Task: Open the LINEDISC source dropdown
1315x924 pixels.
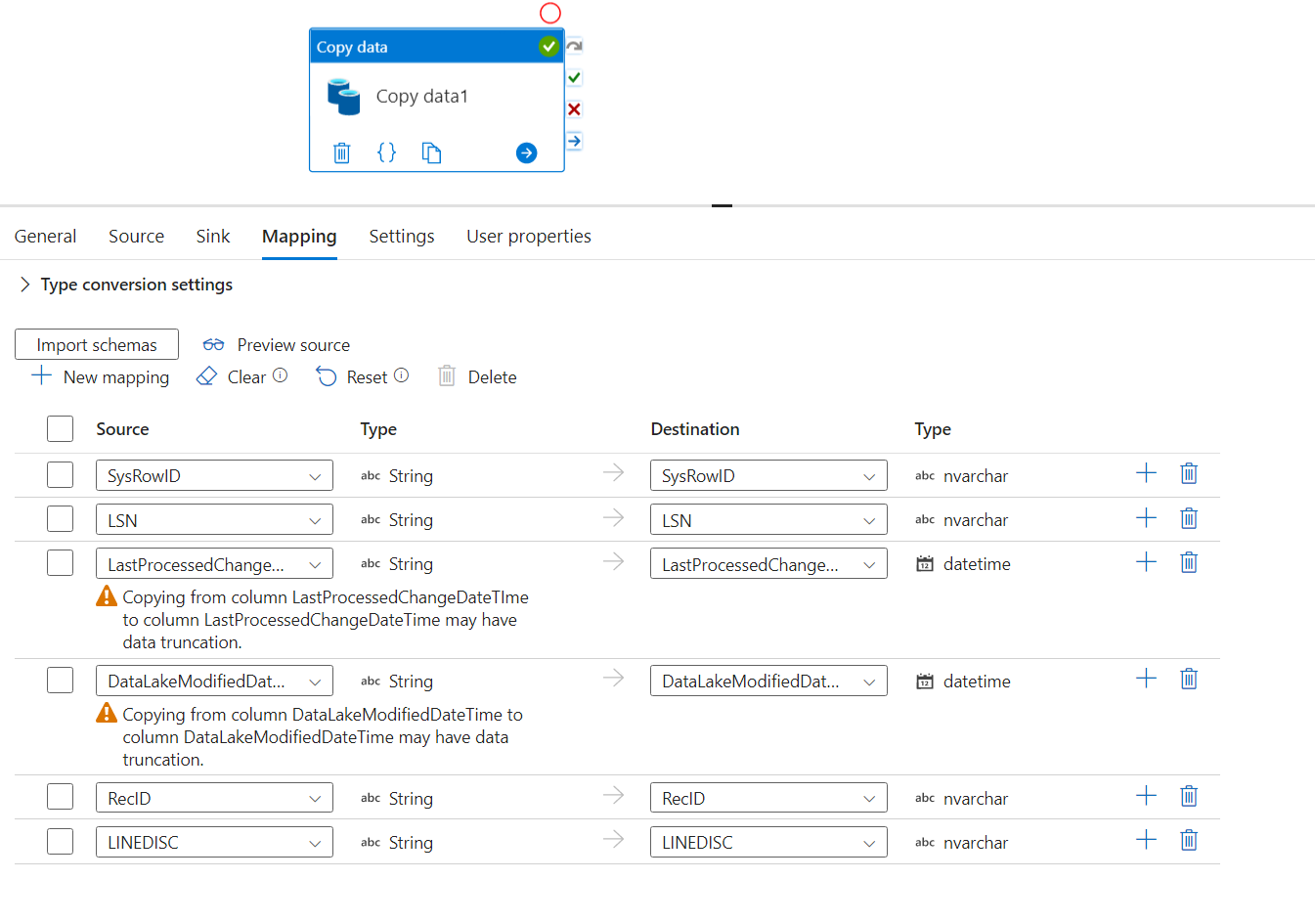Action: (214, 842)
